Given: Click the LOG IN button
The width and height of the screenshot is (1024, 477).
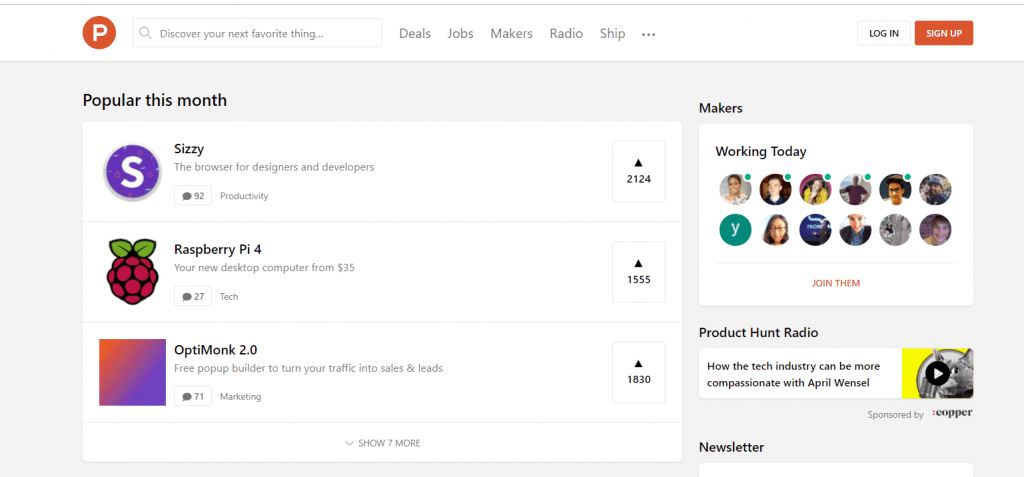Looking at the screenshot, I should coord(884,33).
